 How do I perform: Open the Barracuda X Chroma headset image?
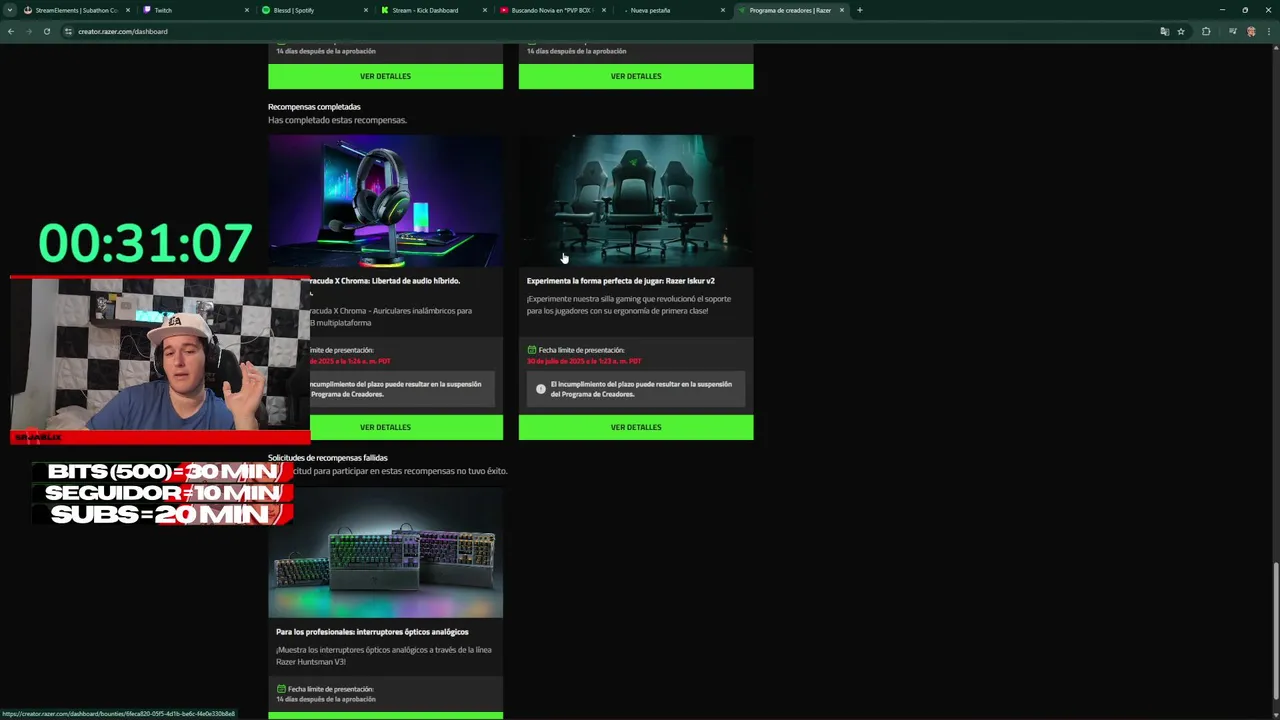385,201
